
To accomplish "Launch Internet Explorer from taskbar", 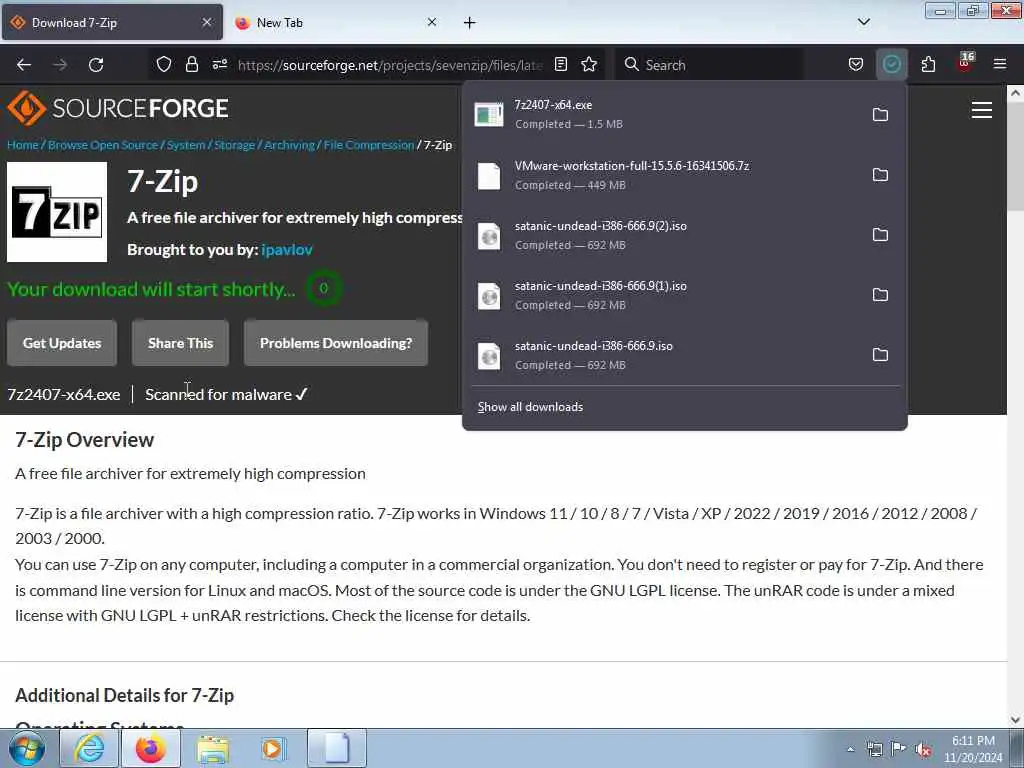I will [89, 748].
